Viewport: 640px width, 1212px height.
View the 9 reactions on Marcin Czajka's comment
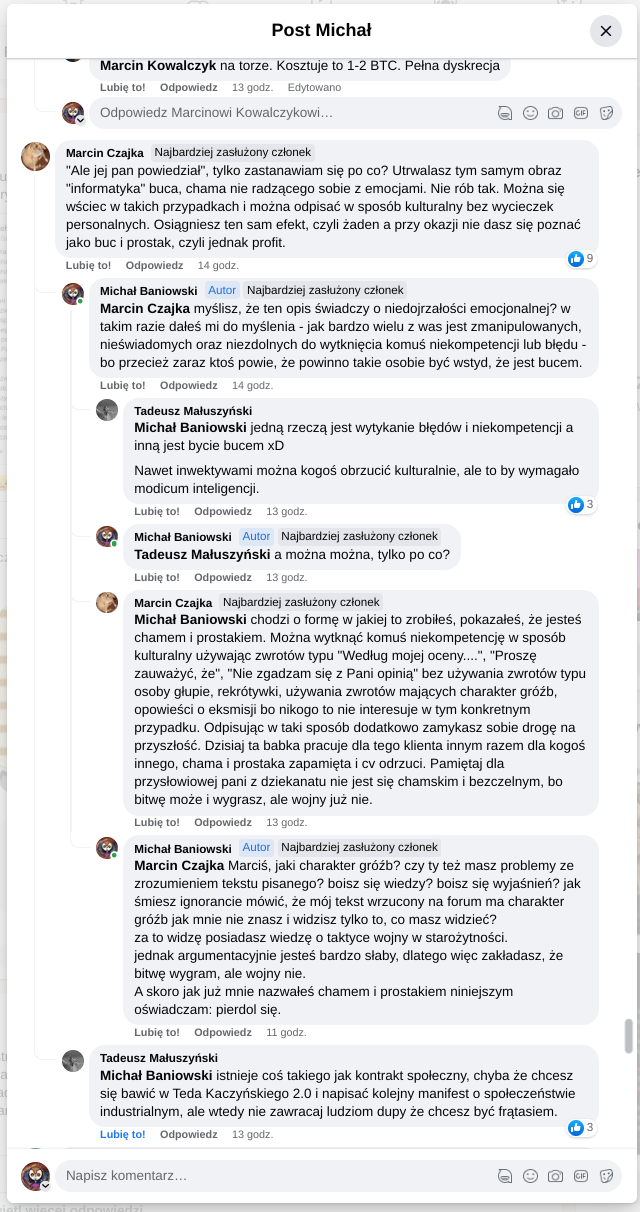tap(581, 259)
